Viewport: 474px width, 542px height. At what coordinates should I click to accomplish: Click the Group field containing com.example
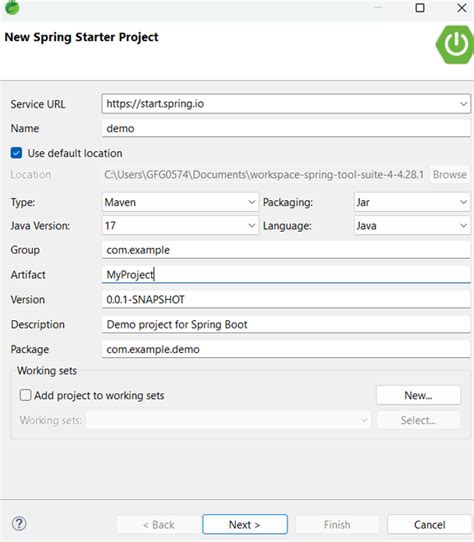(x=286, y=250)
